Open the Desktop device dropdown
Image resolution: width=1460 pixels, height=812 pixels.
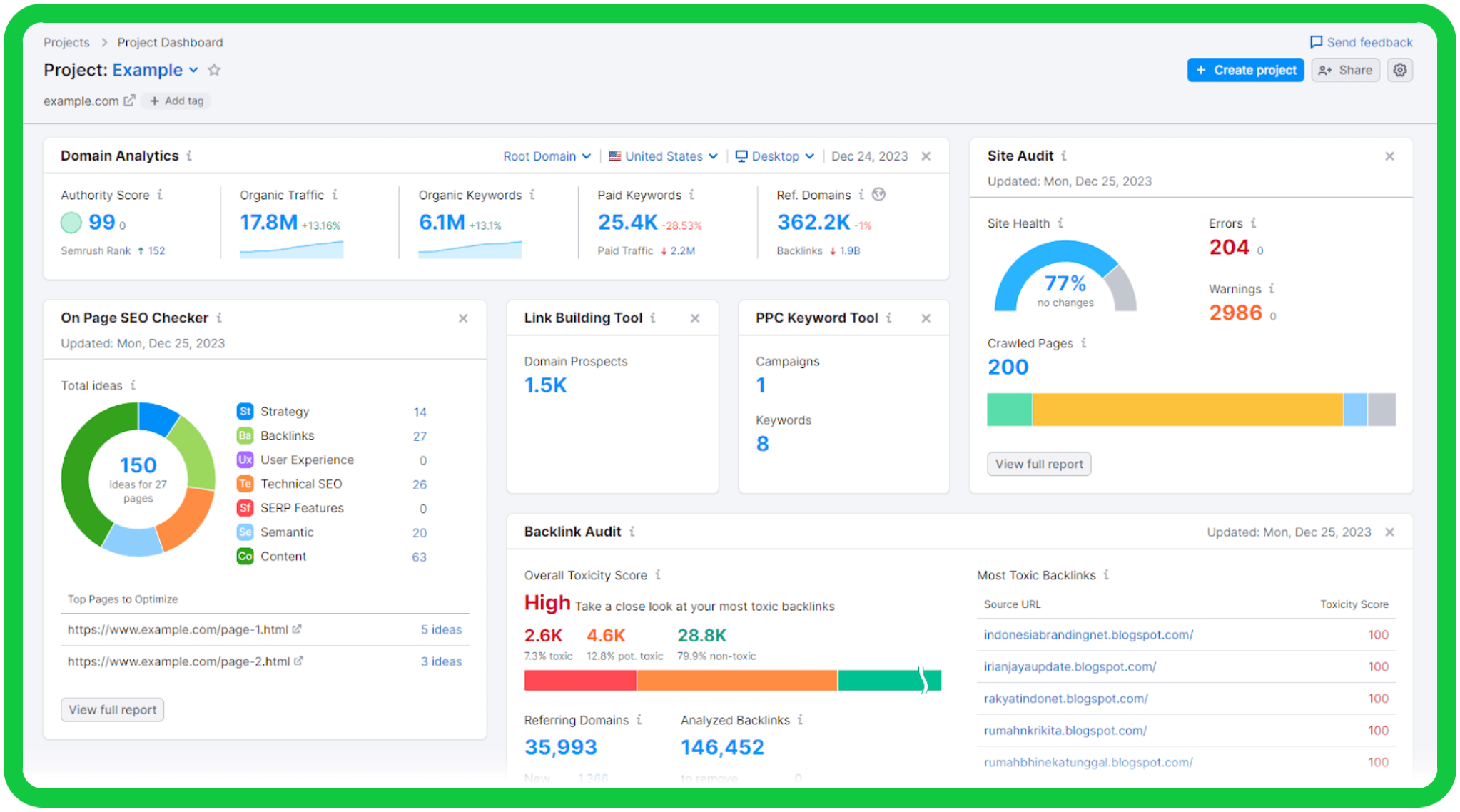click(775, 156)
